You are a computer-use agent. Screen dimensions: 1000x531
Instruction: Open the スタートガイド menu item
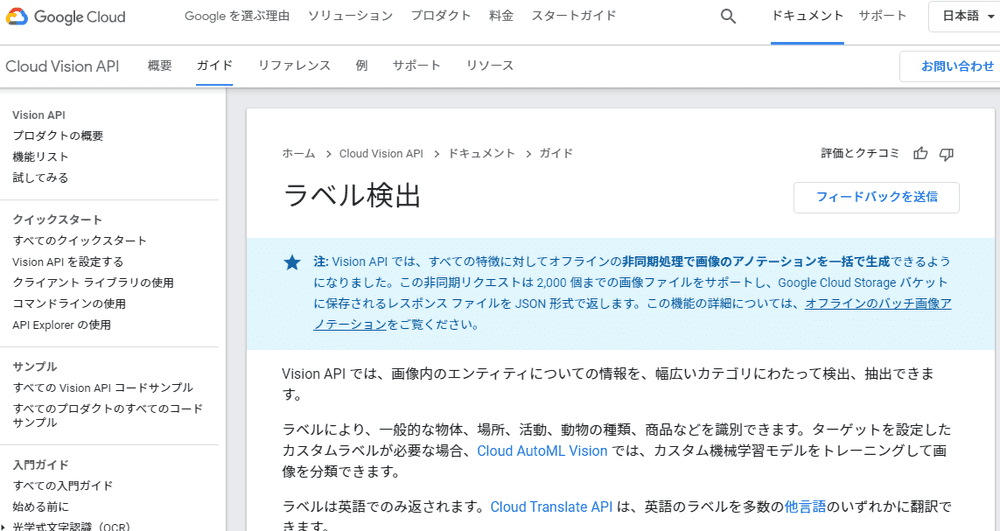(573, 16)
